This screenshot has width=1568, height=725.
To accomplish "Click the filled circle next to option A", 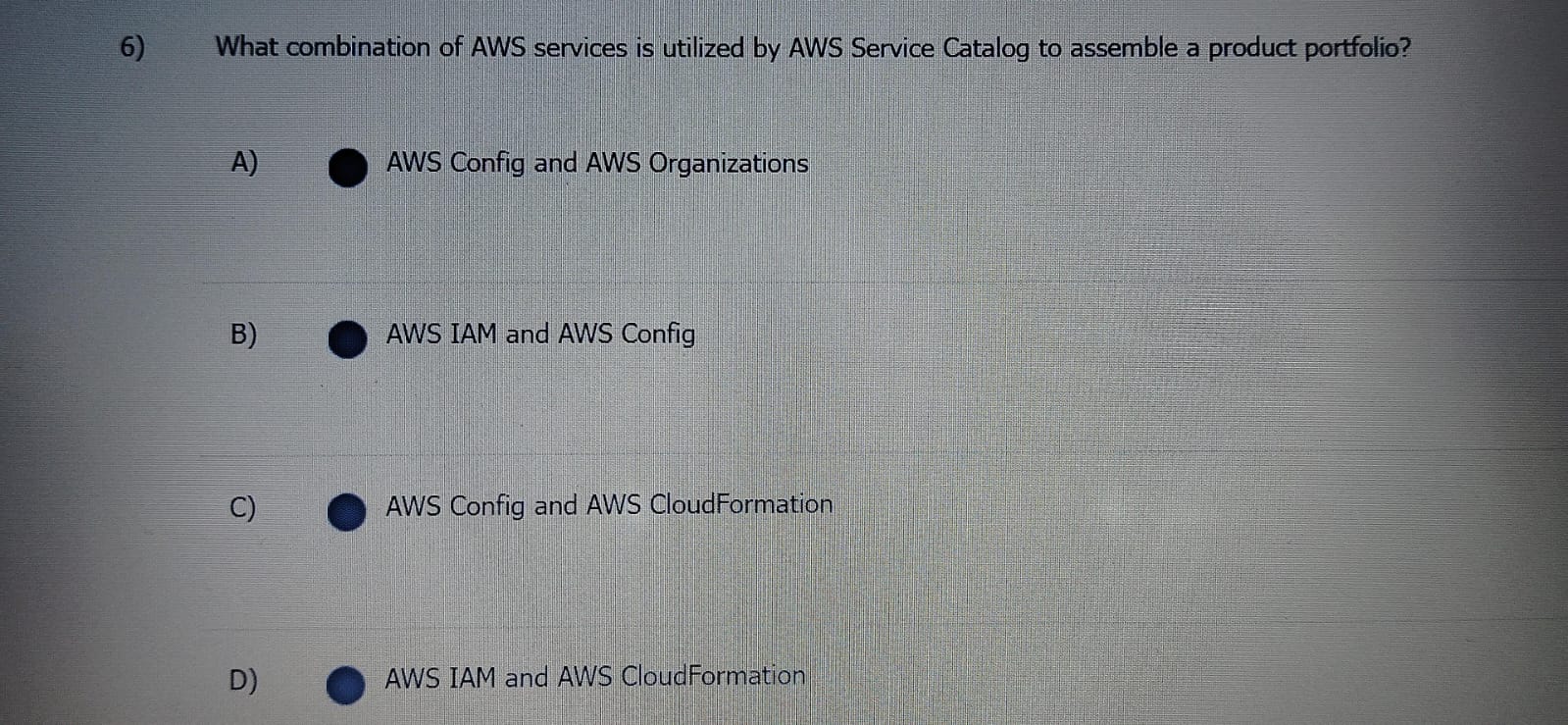I will pyautogui.click(x=348, y=169).
